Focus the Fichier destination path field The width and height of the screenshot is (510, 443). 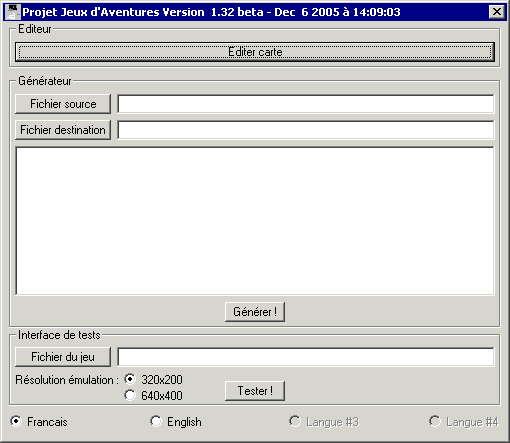306,130
